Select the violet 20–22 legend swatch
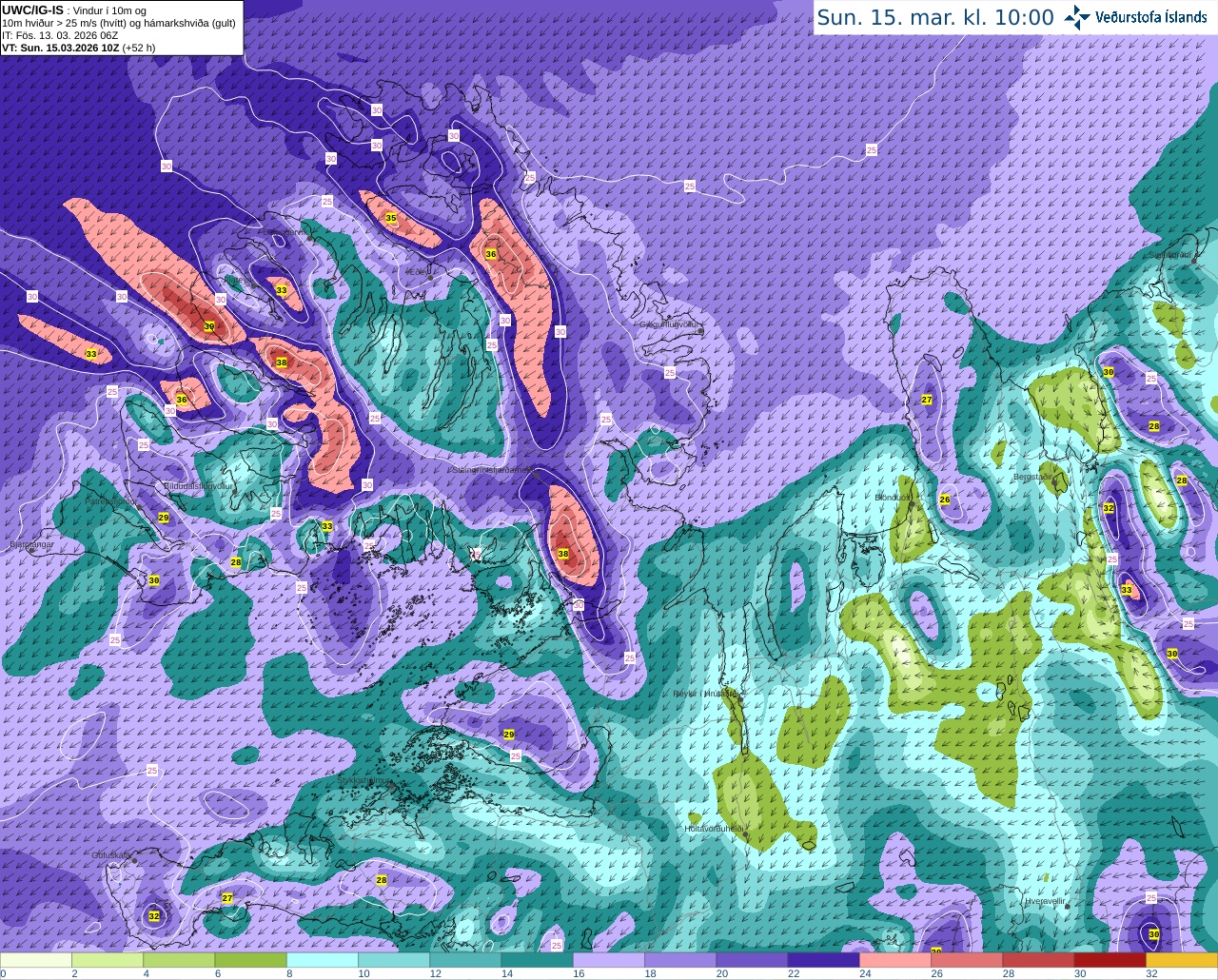 (x=752, y=959)
